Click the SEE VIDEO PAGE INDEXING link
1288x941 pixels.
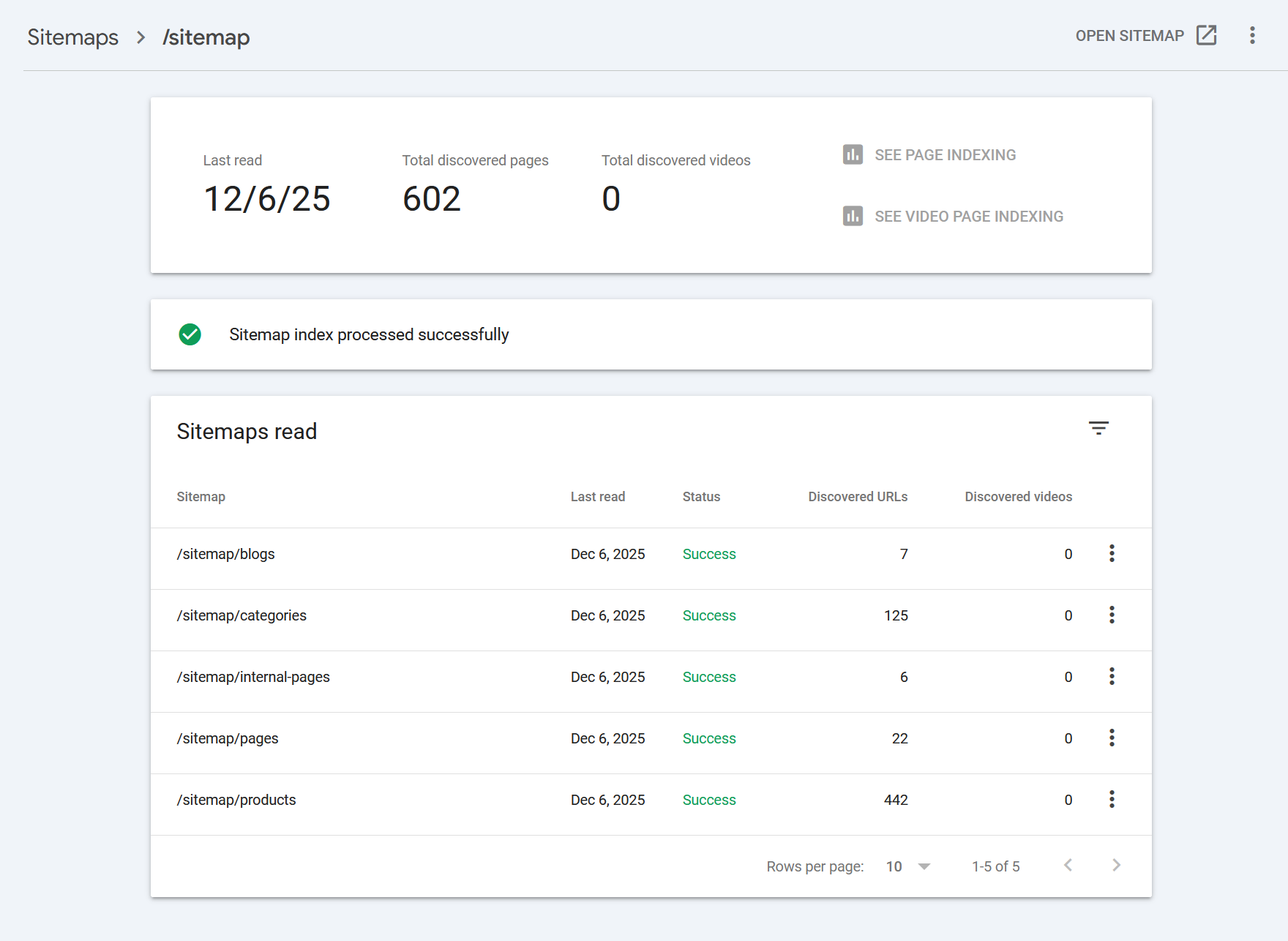pyautogui.click(x=968, y=217)
